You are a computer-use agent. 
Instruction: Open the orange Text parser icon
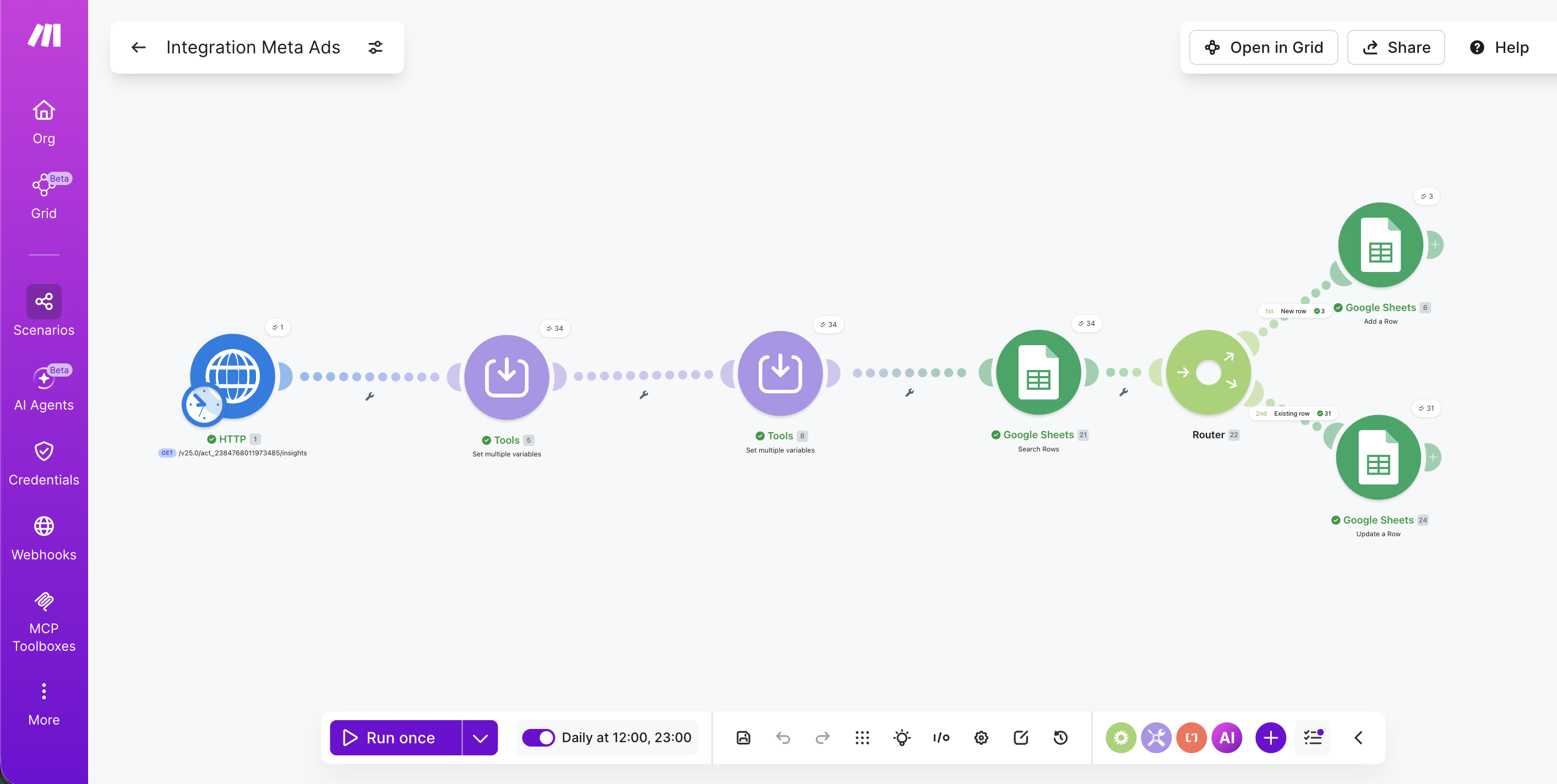coord(1191,737)
